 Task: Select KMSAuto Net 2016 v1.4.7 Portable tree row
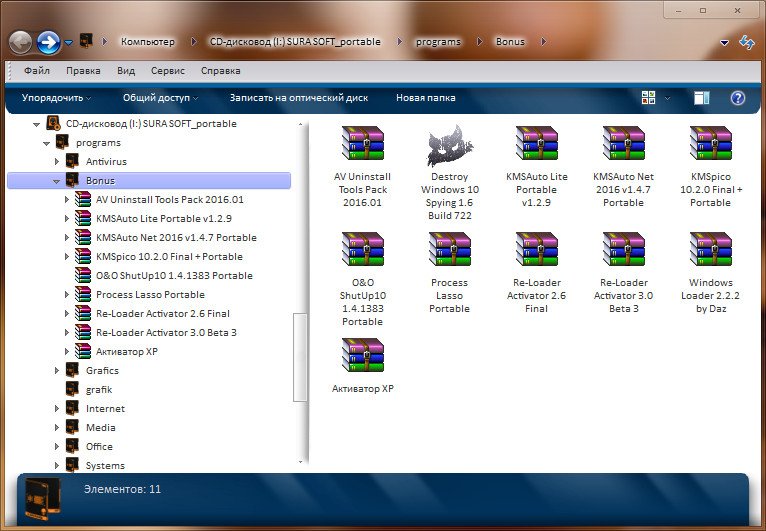click(176, 237)
